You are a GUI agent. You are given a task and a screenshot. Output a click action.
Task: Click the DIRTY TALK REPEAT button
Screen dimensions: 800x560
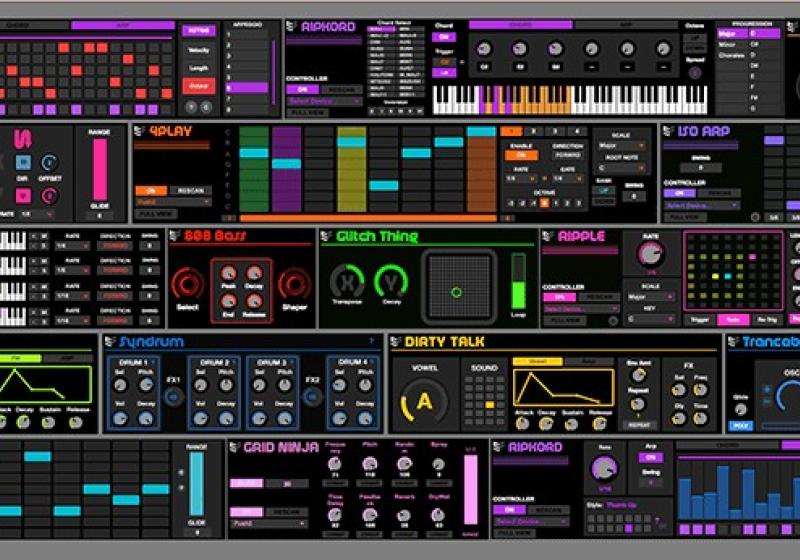(638, 424)
